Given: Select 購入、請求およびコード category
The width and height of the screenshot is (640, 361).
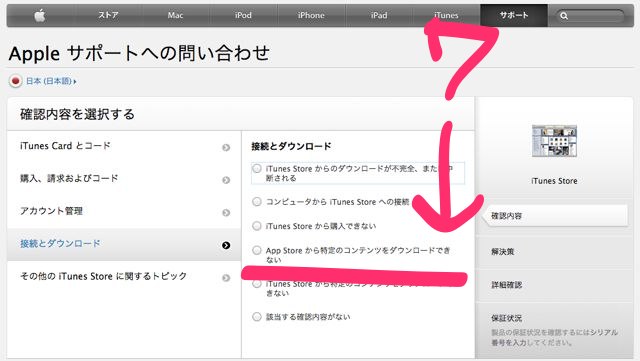Looking at the screenshot, I should point(124,179).
